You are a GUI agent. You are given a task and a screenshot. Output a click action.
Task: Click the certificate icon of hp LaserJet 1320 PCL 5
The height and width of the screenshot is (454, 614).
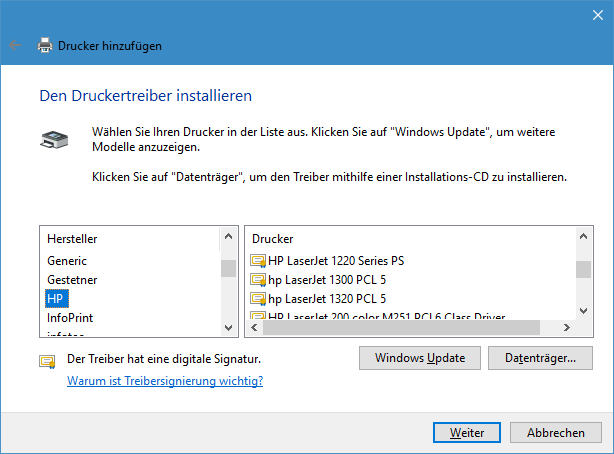click(258, 299)
